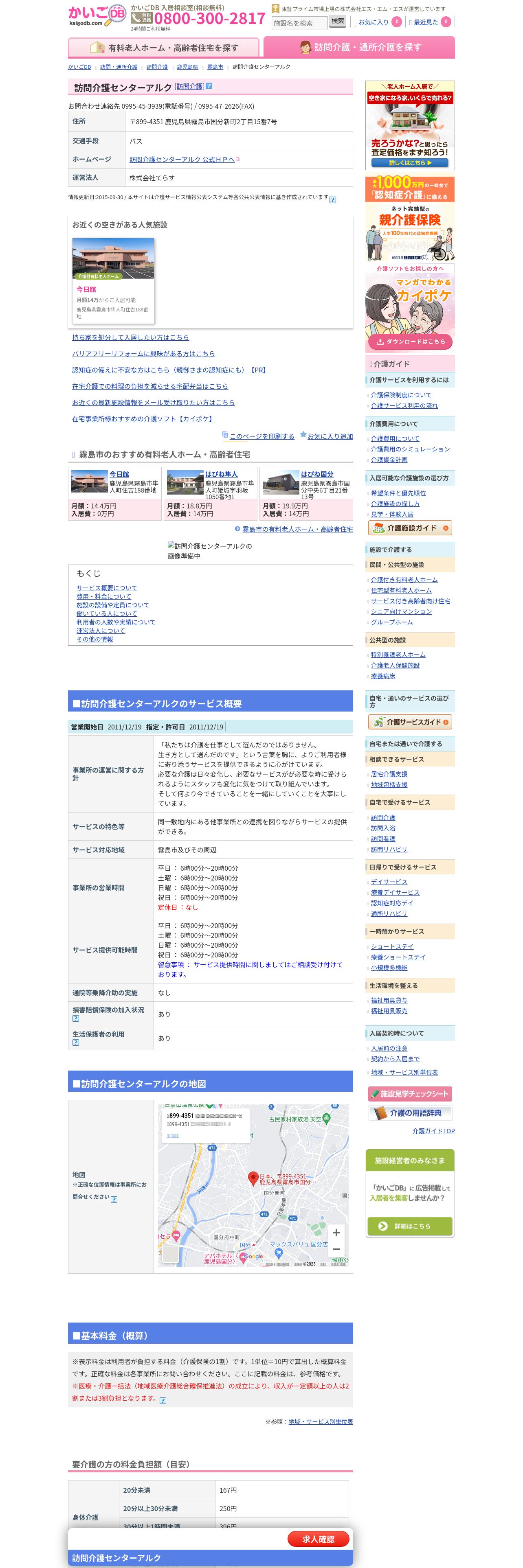Click help icon after 3割負担となります note
The width and height of the screenshot is (523, 1568).
point(163,1401)
